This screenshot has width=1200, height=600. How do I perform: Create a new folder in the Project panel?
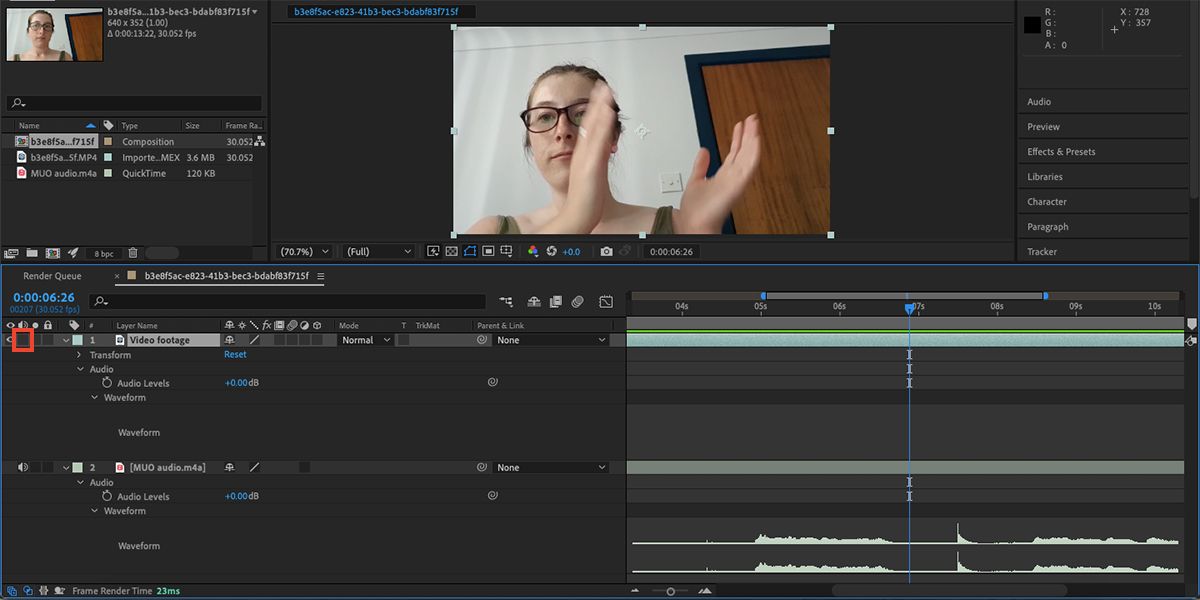pos(31,252)
